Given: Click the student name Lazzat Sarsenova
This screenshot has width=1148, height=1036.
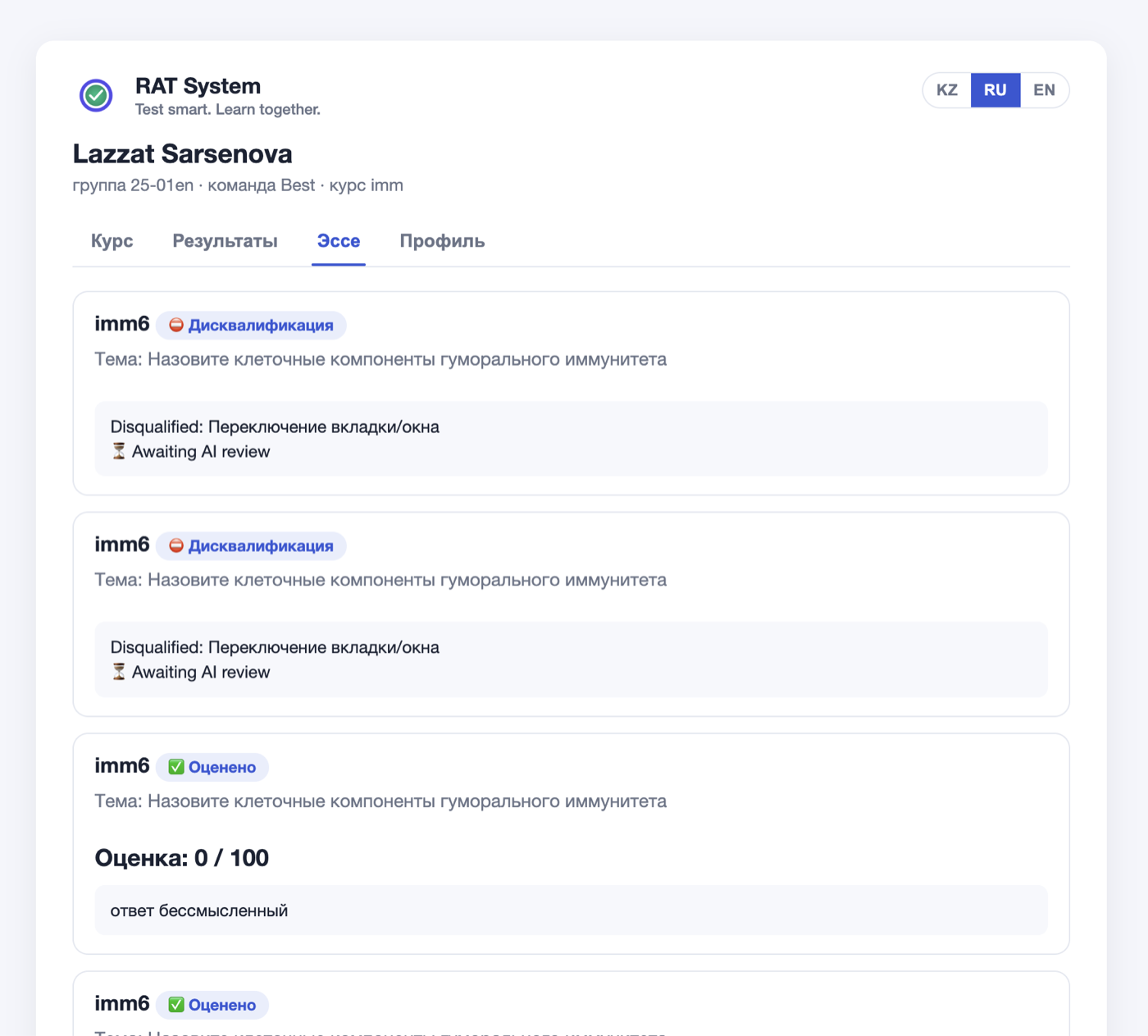Looking at the screenshot, I should click(182, 154).
